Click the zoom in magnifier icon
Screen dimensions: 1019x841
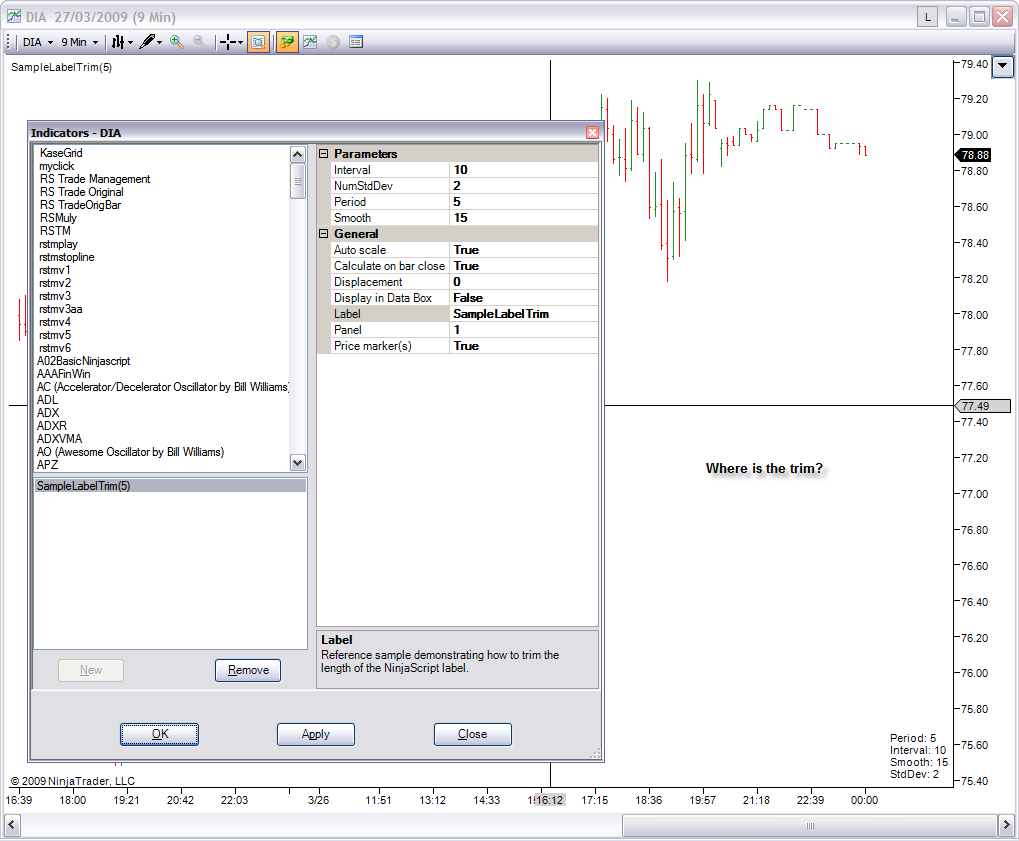(177, 42)
